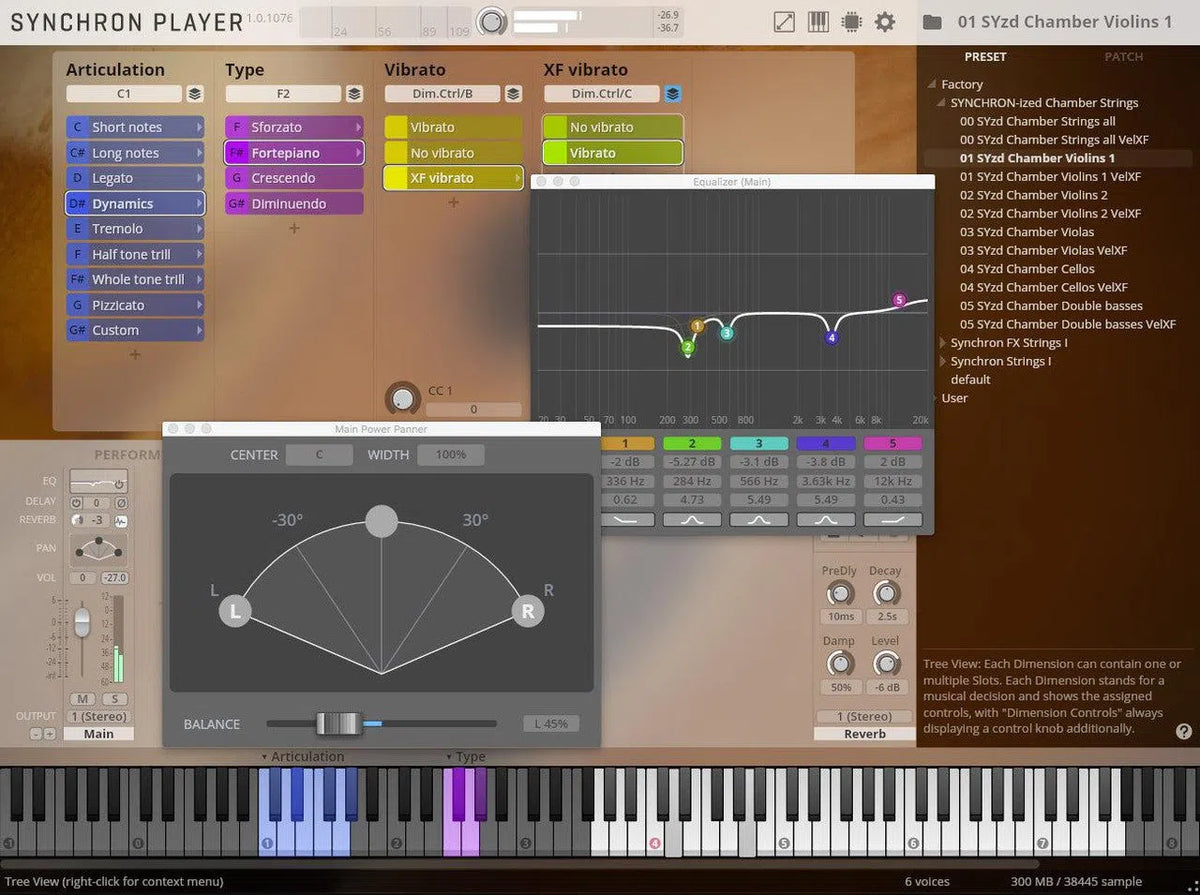Collapse the Factory preset folder
Image resolution: width=1200 pixels, height=895 pixels.
pyautogui.click(x=932, y=85)
